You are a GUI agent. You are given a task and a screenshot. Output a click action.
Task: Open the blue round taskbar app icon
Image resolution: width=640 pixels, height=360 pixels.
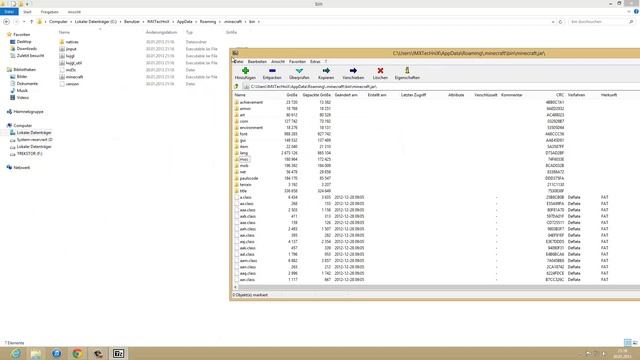point(57,353)
